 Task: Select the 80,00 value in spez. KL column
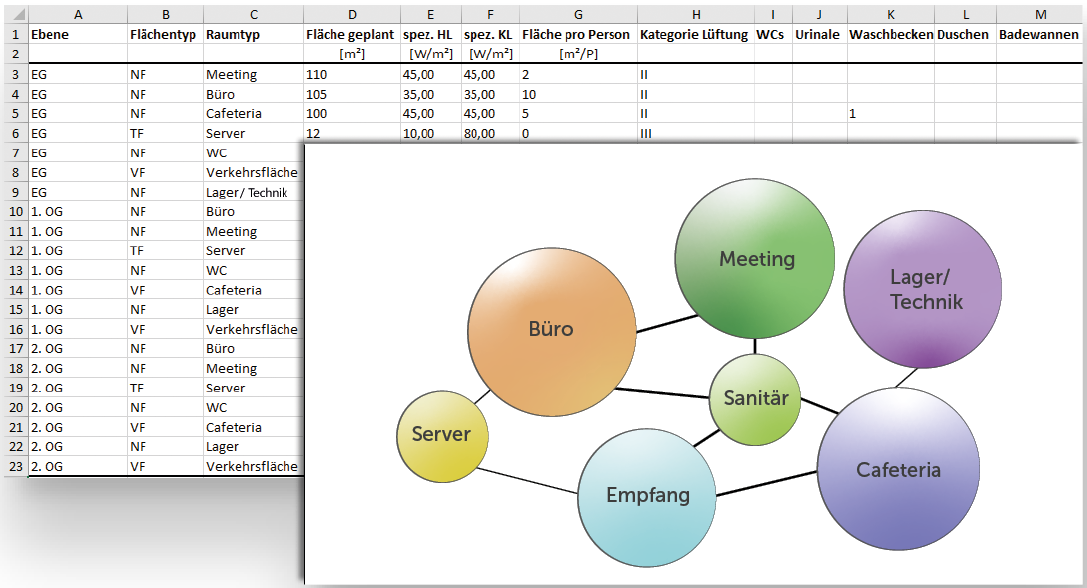click(x=488, y=133)
